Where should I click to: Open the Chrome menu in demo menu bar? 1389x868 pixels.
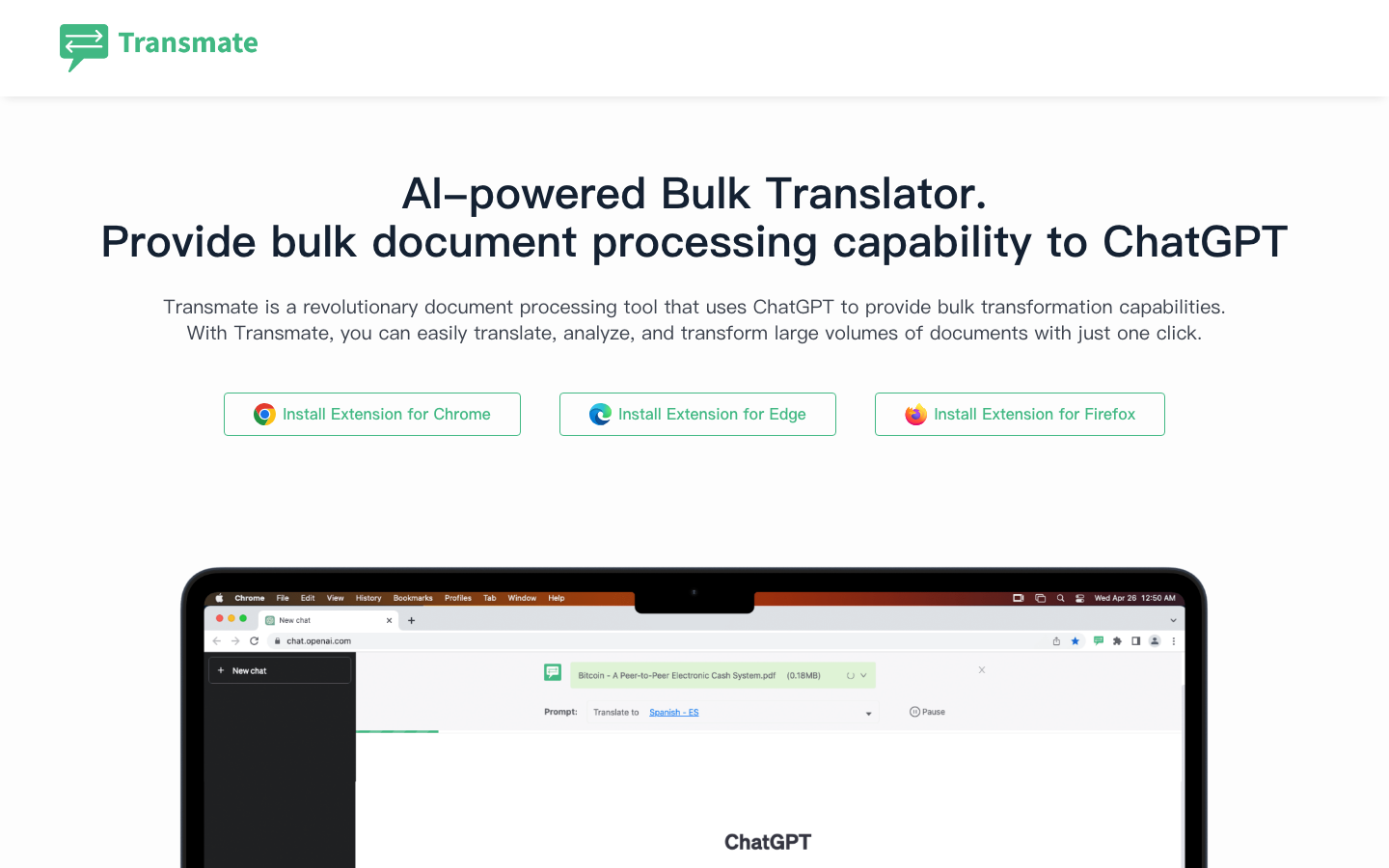[x=250, y=598]
